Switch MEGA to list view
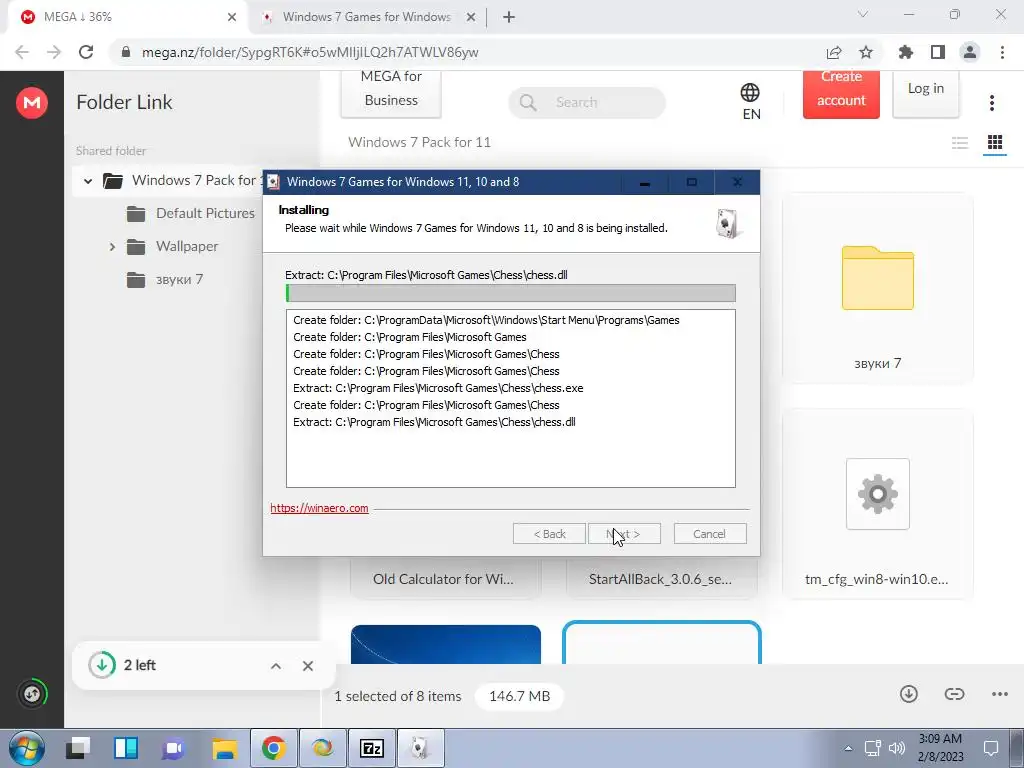Image resolution: width=1024 pixels, height=768 pixels. (x=959, y=142)
